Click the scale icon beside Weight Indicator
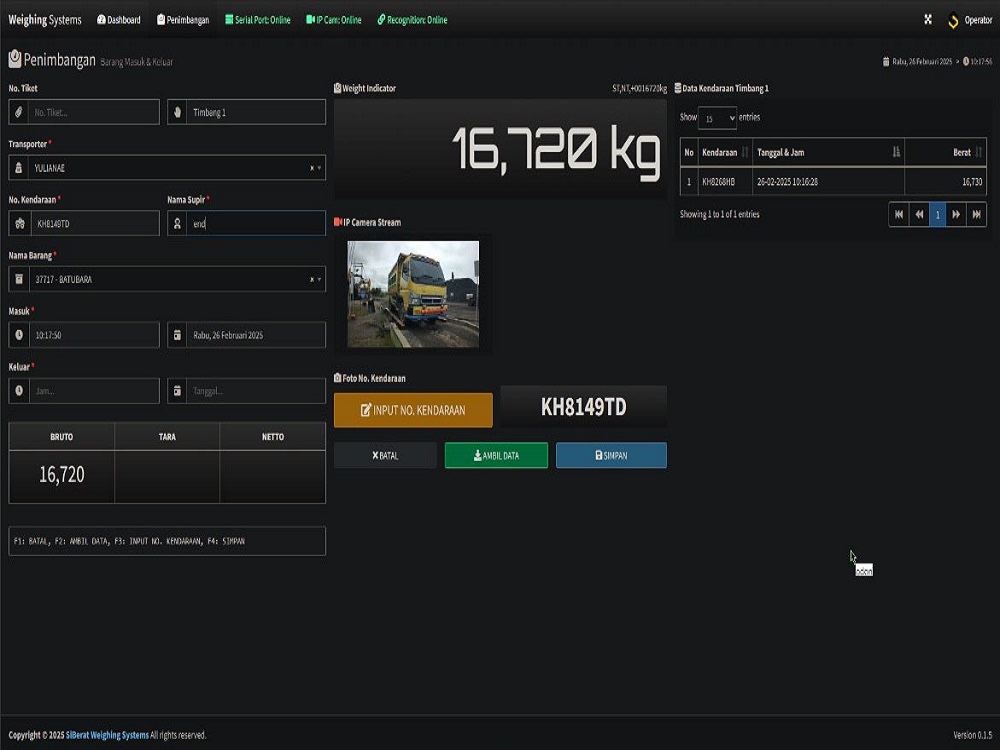Image resolution: width=1000 pixels, height=750 pixels. [337, 88]
